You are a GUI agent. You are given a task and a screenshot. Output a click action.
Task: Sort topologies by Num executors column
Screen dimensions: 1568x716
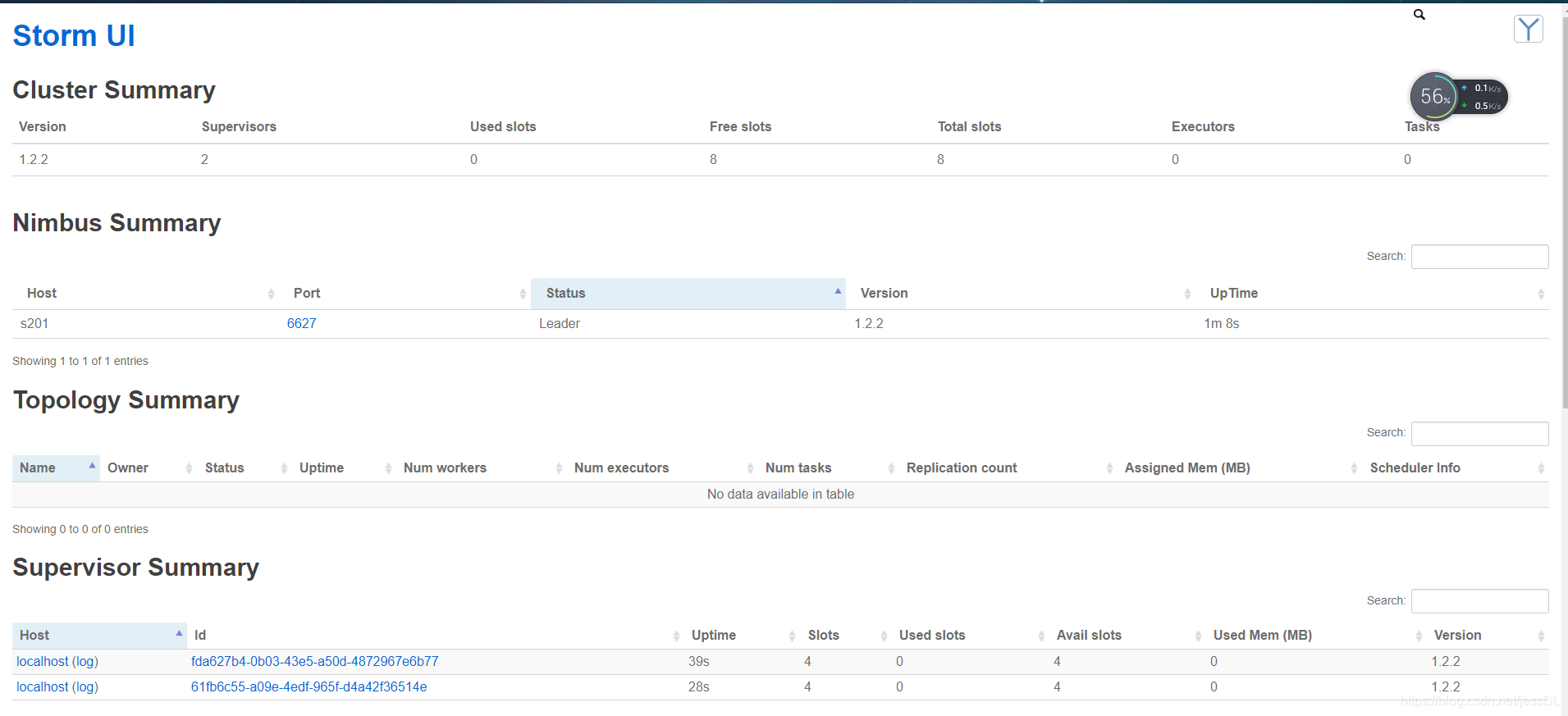pyautogui.click(x=662, y=467)
